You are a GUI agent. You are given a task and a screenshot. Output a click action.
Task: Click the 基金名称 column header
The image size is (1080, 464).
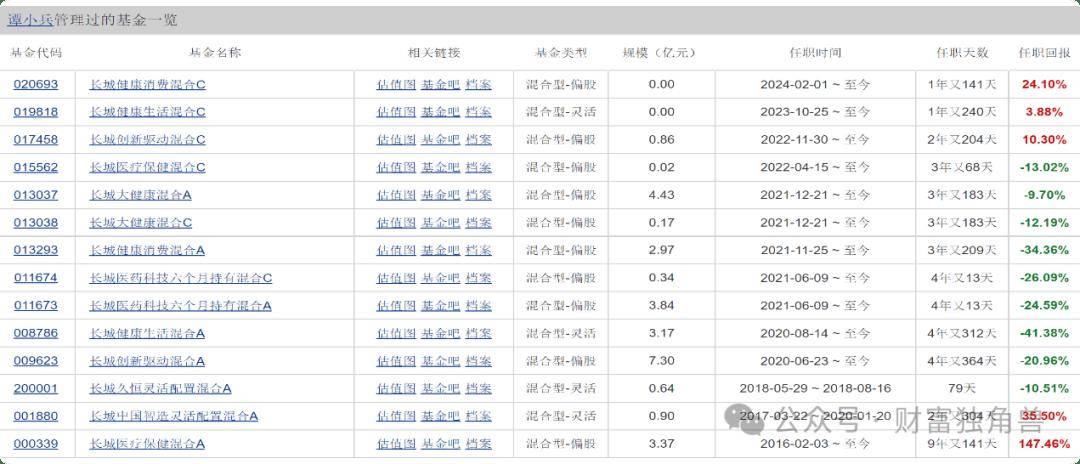click(215, 53)
